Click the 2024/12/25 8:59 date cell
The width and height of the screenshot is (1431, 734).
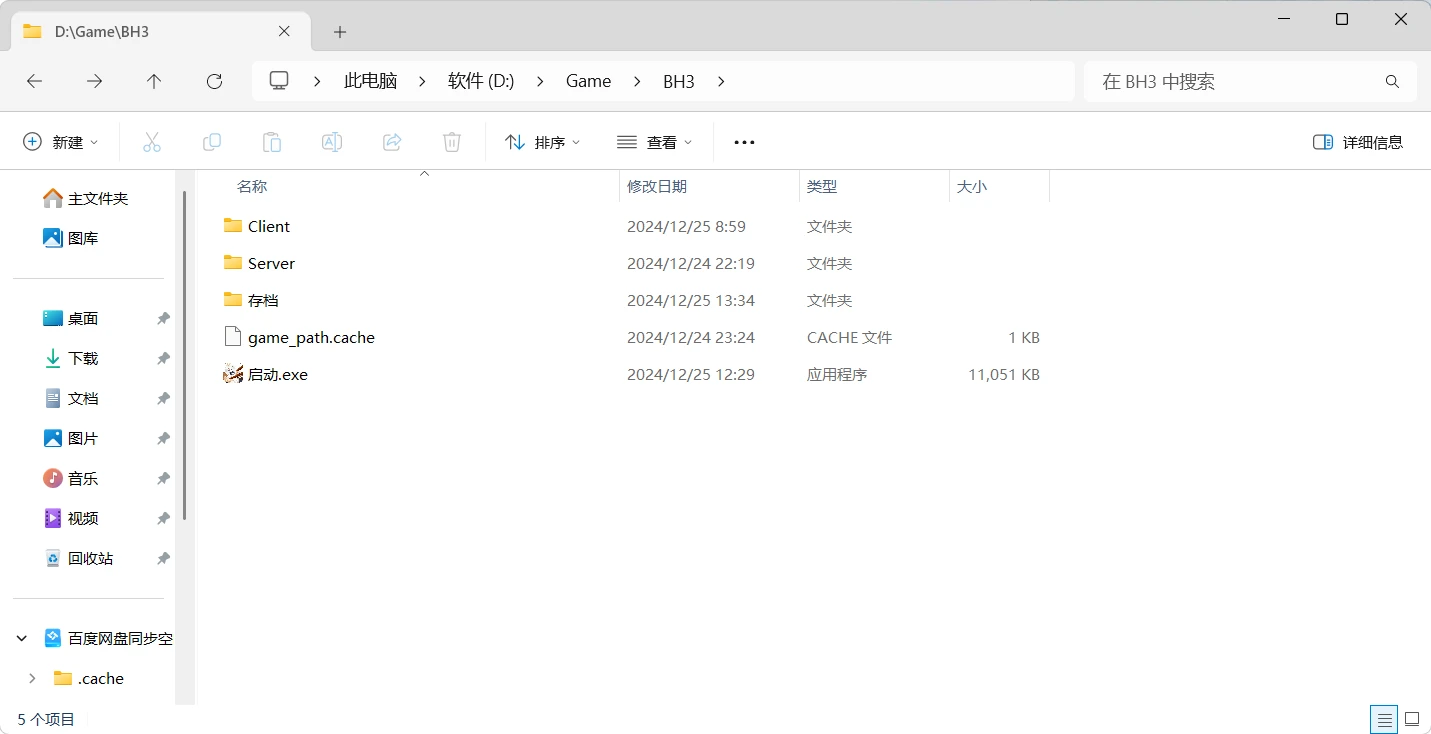(686, 226)
